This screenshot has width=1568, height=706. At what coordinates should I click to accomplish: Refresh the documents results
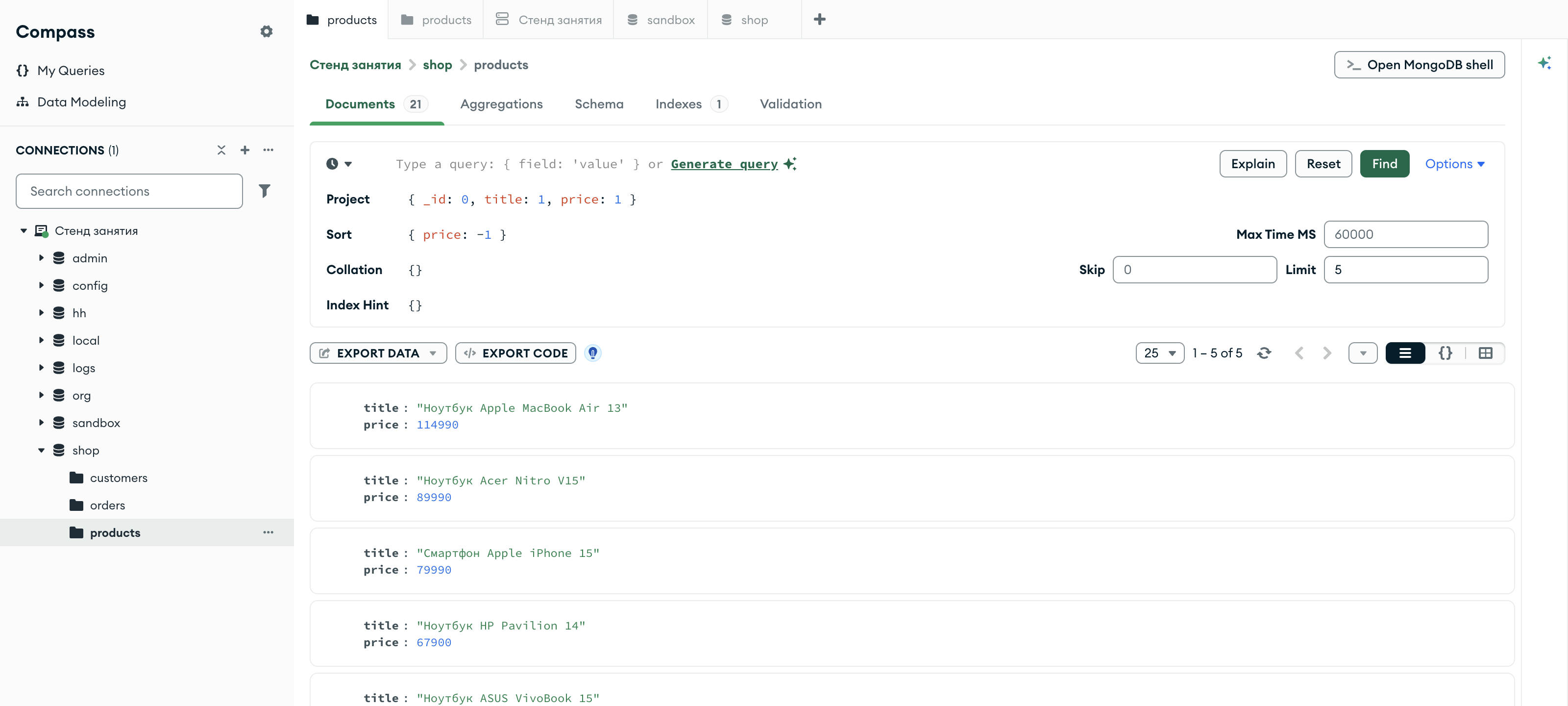[1264, 353]
